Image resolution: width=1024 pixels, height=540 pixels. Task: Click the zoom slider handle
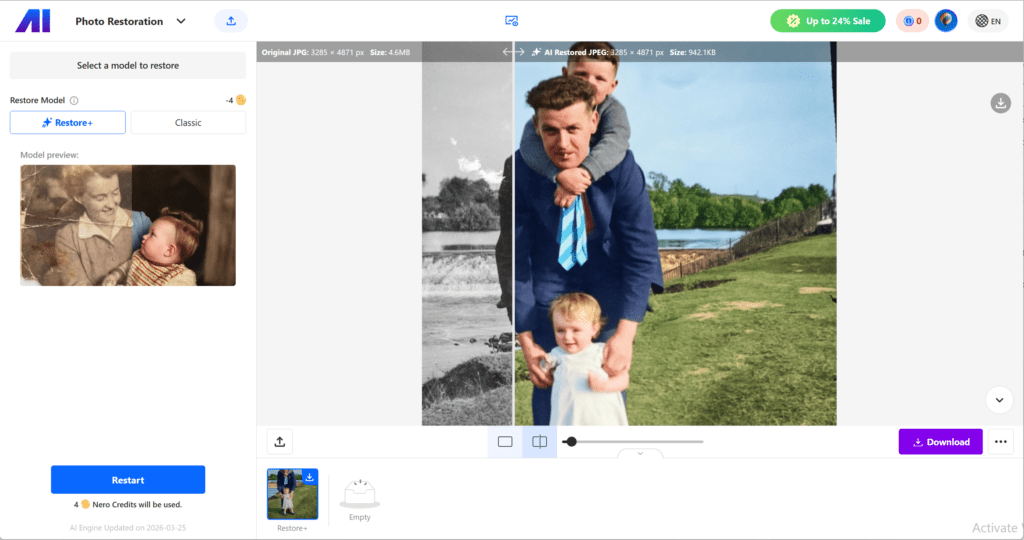click(x=570, y=442)
